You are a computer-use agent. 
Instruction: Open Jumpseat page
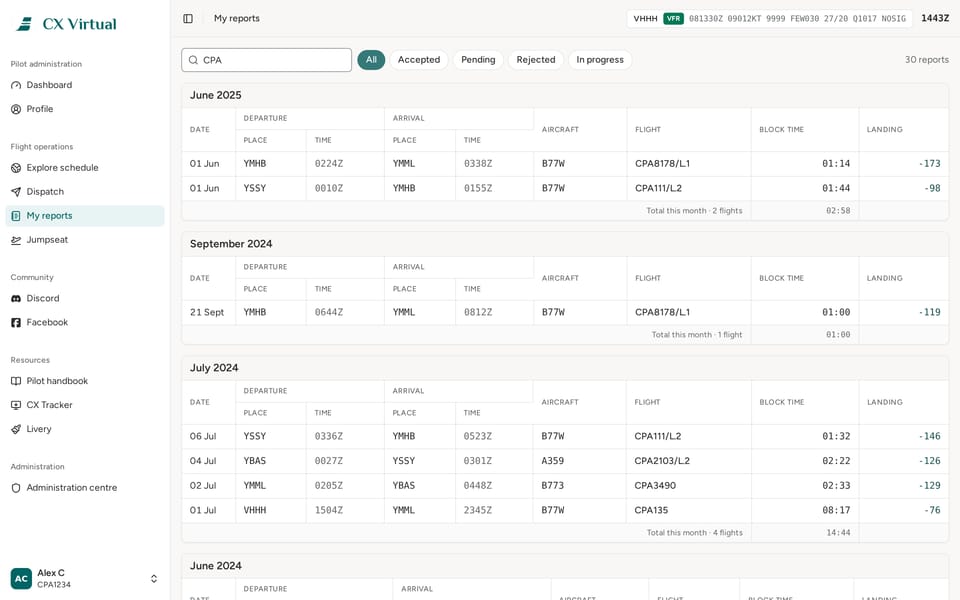click(x=85, y=240)
